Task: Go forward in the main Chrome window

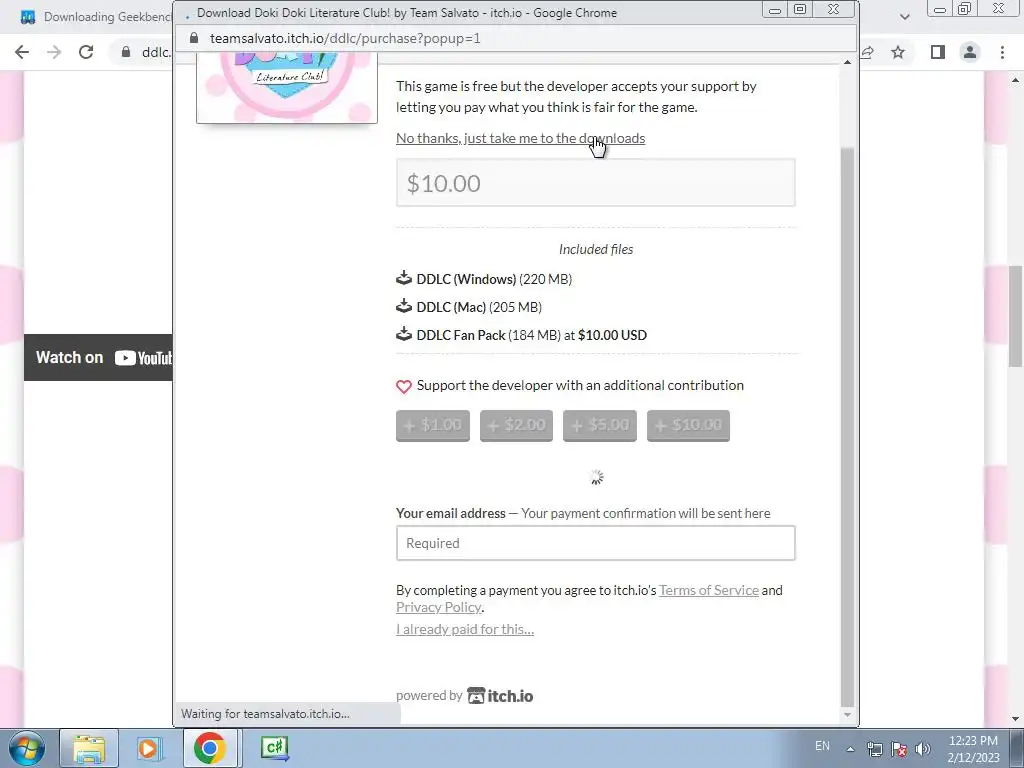Action: pyautogui.click(x=54, y=52)
